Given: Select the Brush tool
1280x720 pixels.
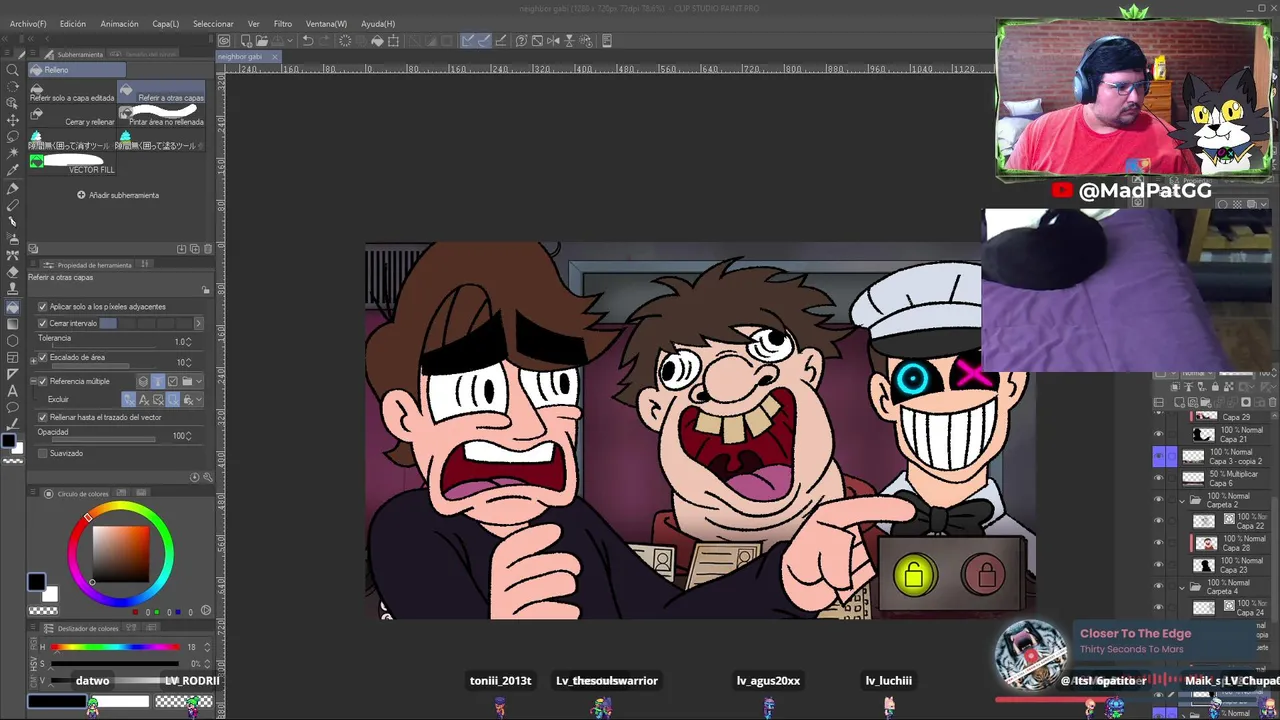Looking at the screenshot, I should coord(13,222).
